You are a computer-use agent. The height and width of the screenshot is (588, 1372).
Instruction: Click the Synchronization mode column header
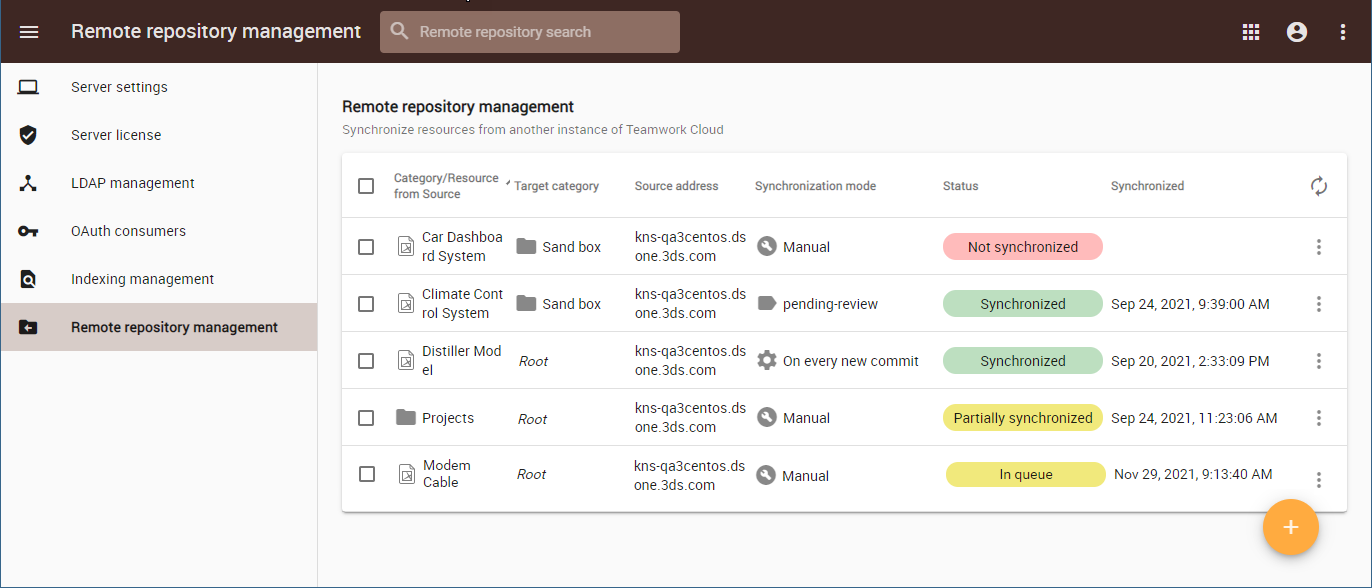point(815,186)
